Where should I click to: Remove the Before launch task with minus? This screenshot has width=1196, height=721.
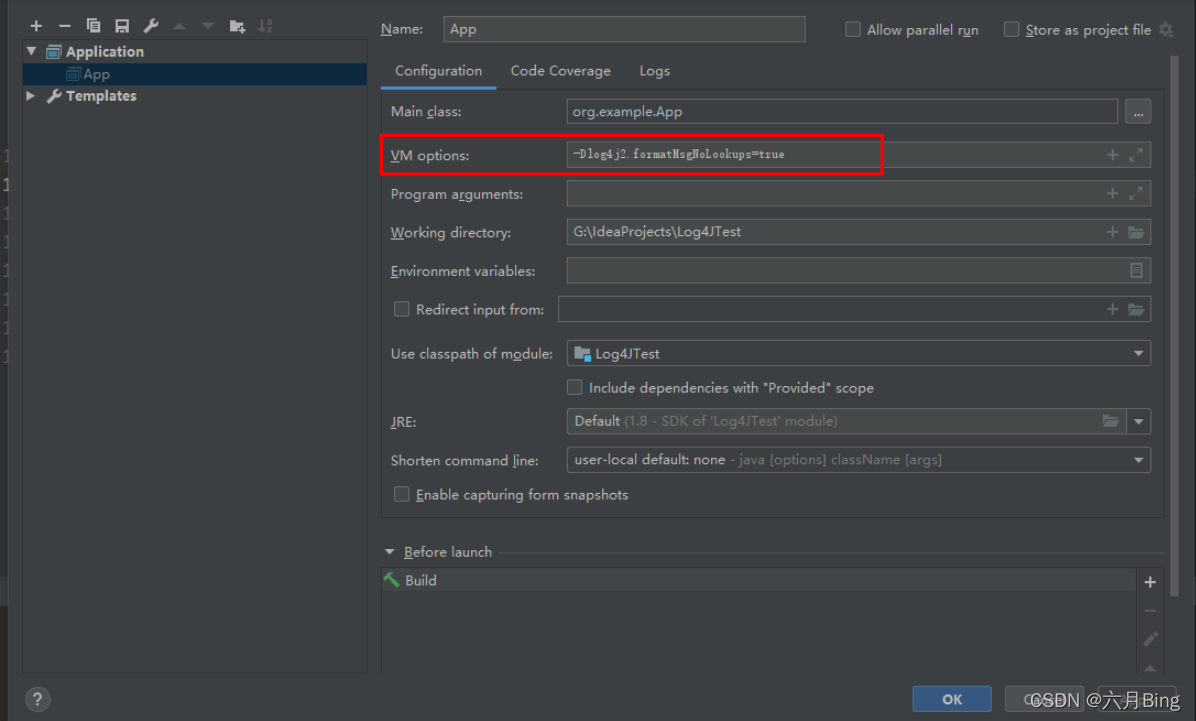[x=1150, y=611]
